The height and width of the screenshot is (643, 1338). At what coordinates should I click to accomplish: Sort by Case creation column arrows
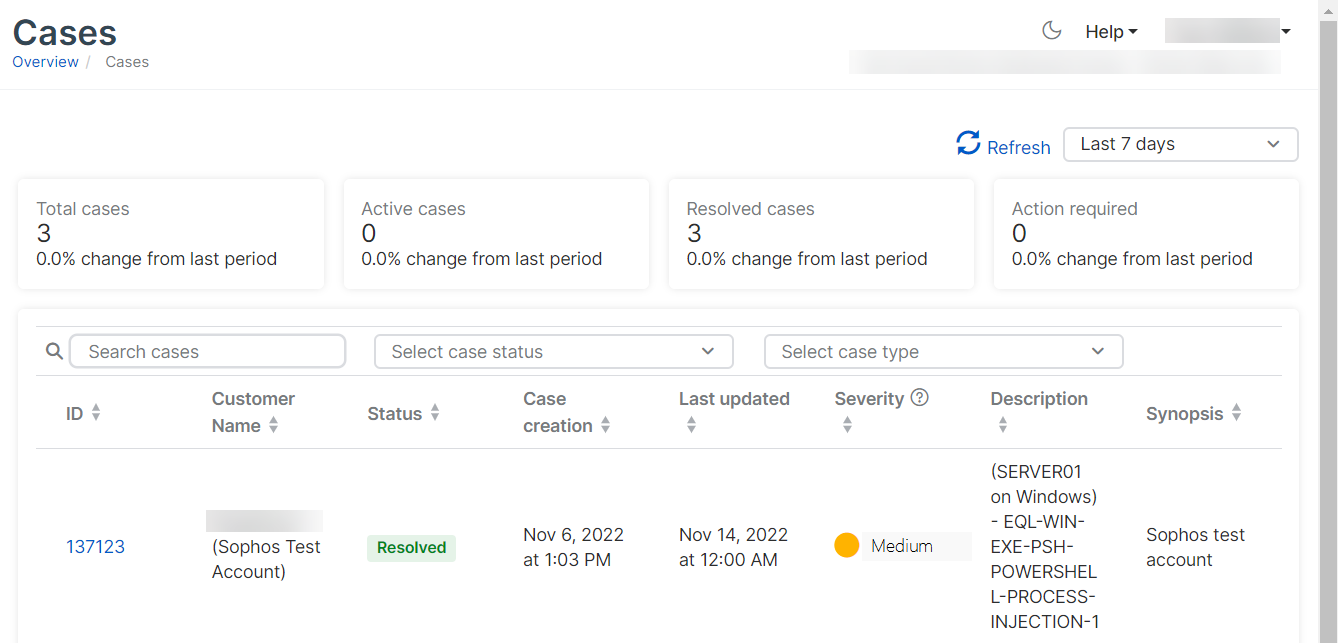pos(605,426)
